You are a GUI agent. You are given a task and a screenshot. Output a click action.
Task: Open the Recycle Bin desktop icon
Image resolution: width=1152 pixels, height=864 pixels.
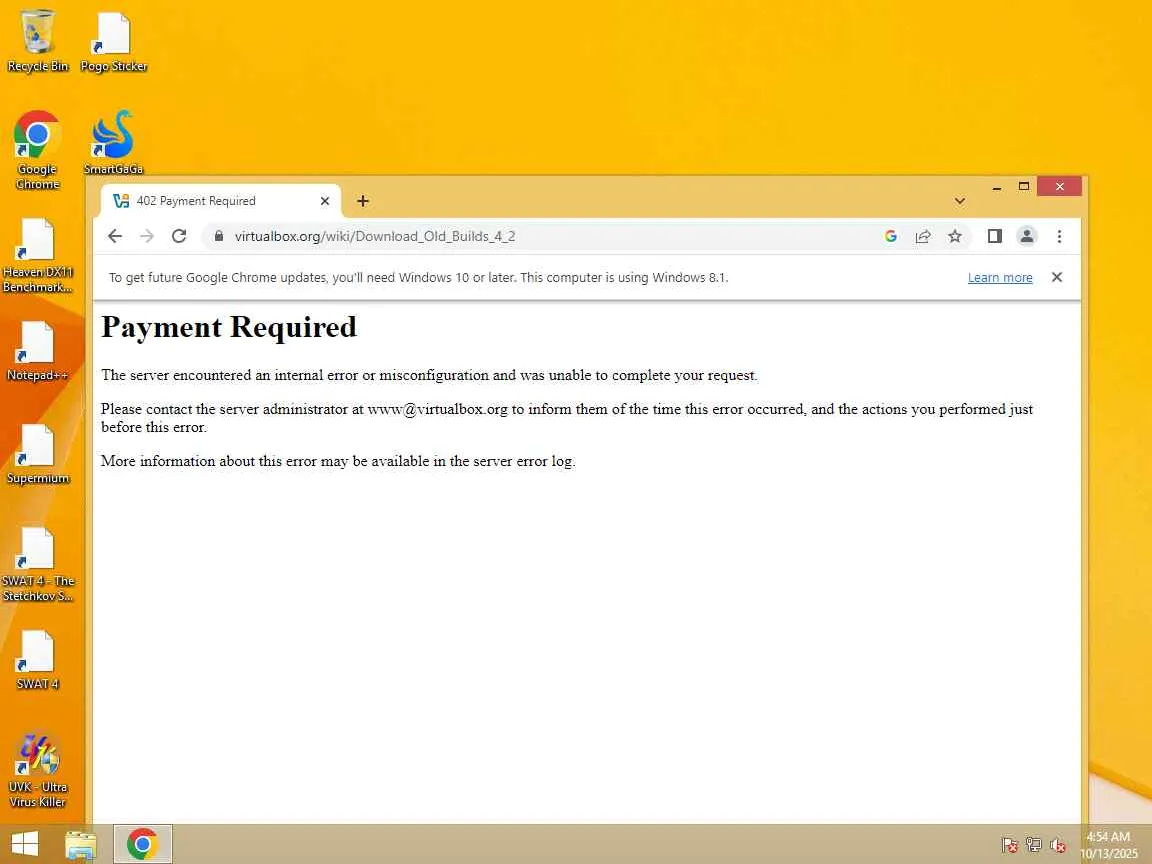(x=37, y=41)
